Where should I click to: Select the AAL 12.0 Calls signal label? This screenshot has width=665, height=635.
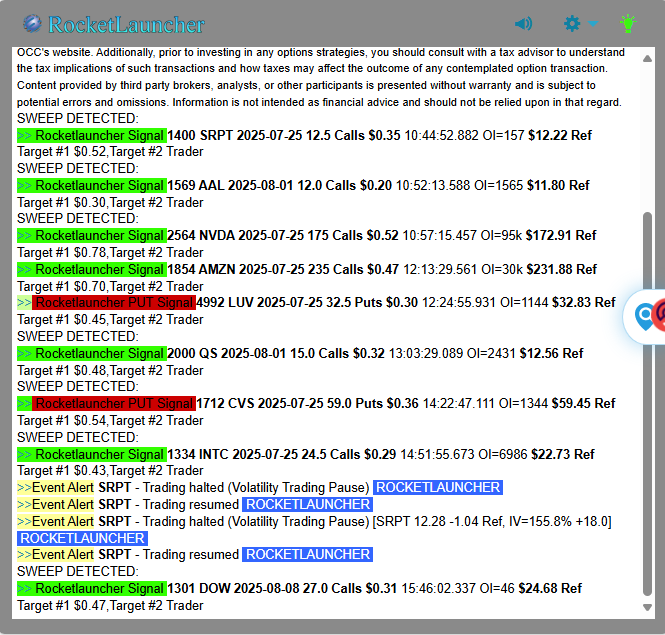(92, 185)
